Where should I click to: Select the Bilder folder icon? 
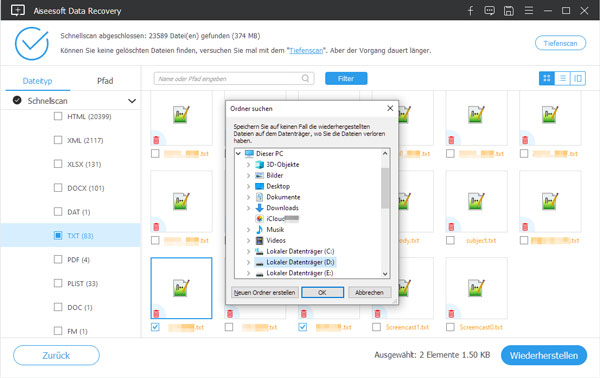259,175
